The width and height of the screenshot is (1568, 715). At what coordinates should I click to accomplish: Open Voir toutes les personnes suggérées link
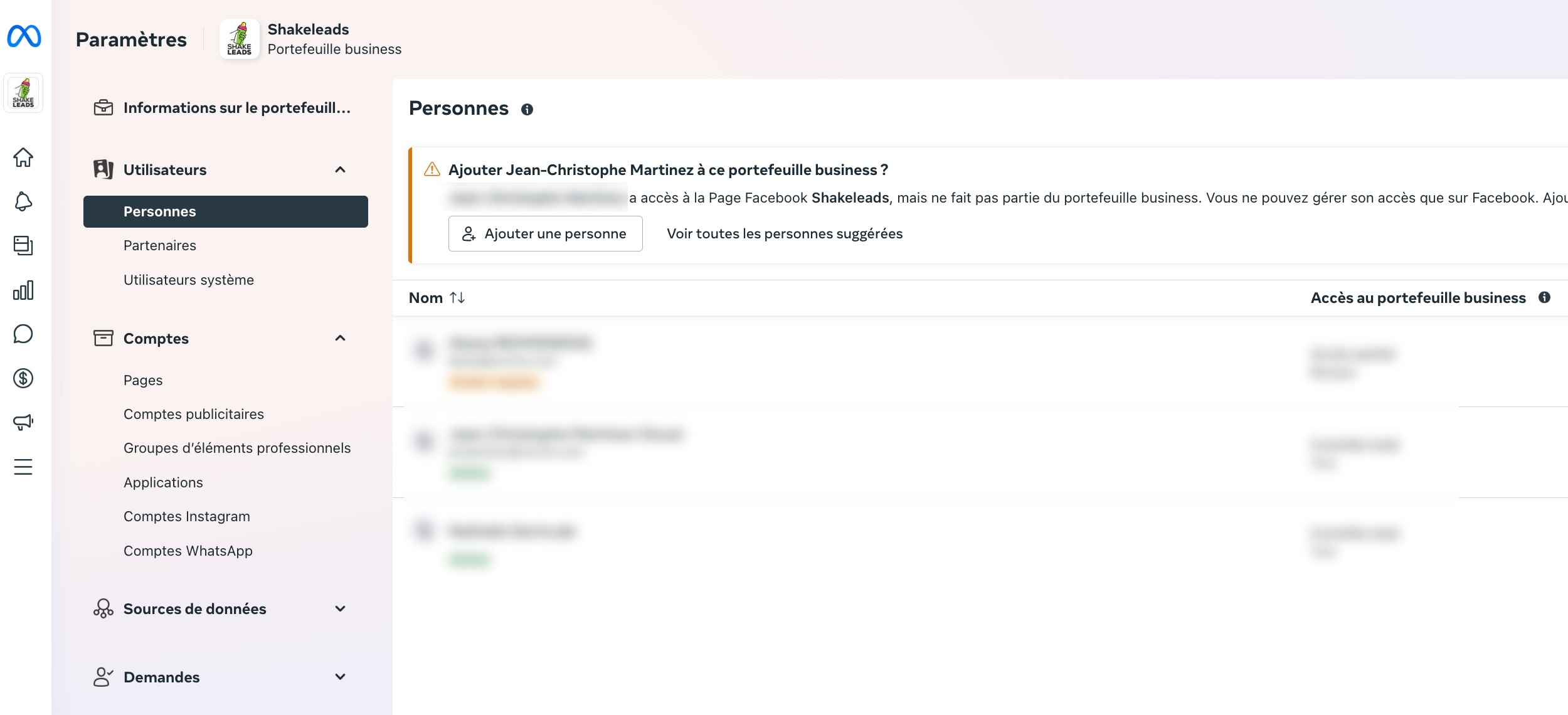pyautogui.click(x=785, y=234)
